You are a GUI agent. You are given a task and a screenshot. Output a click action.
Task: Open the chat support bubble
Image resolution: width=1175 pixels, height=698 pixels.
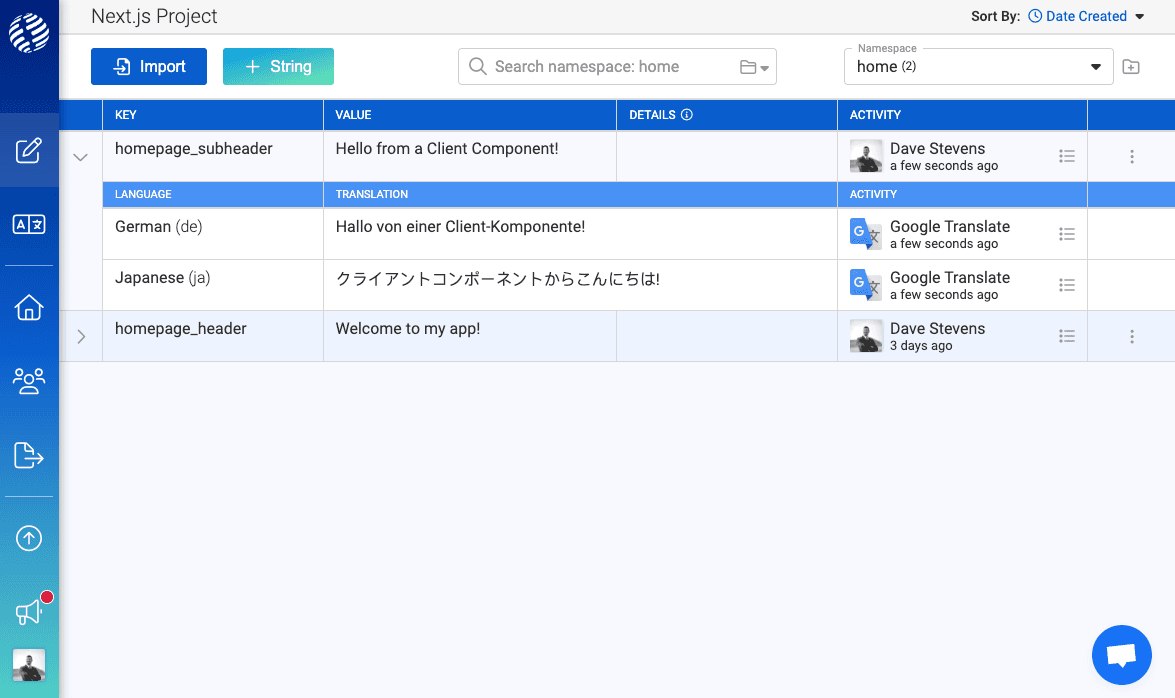pos(1122,656)
